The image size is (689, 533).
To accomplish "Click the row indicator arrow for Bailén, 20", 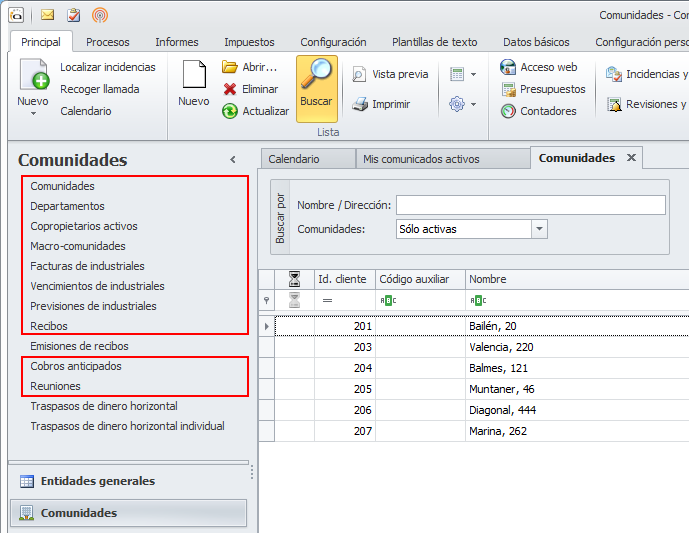I will [267, 326].
